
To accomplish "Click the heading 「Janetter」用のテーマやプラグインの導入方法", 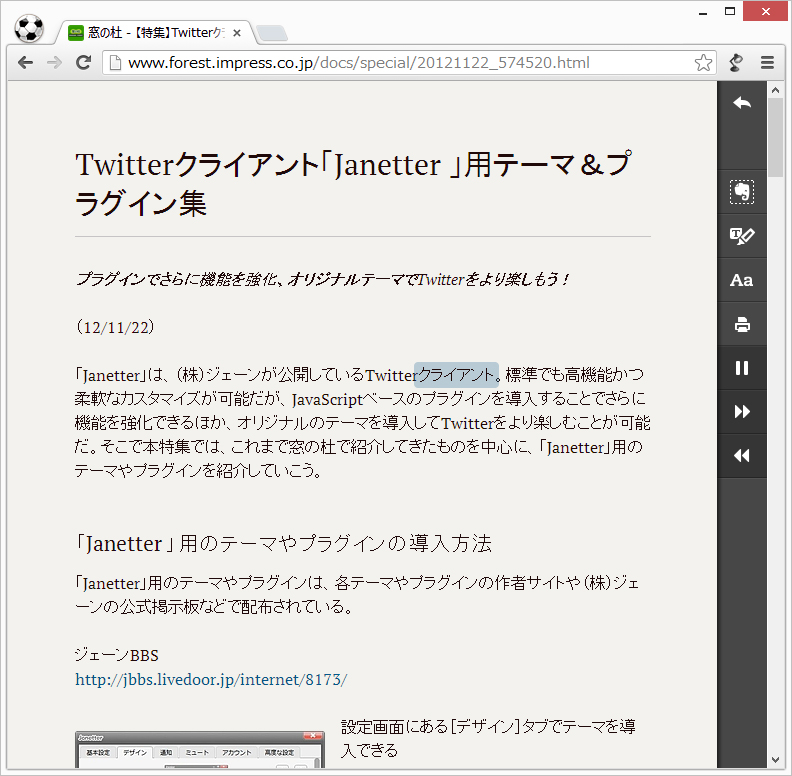I will (x=283, y=544).
